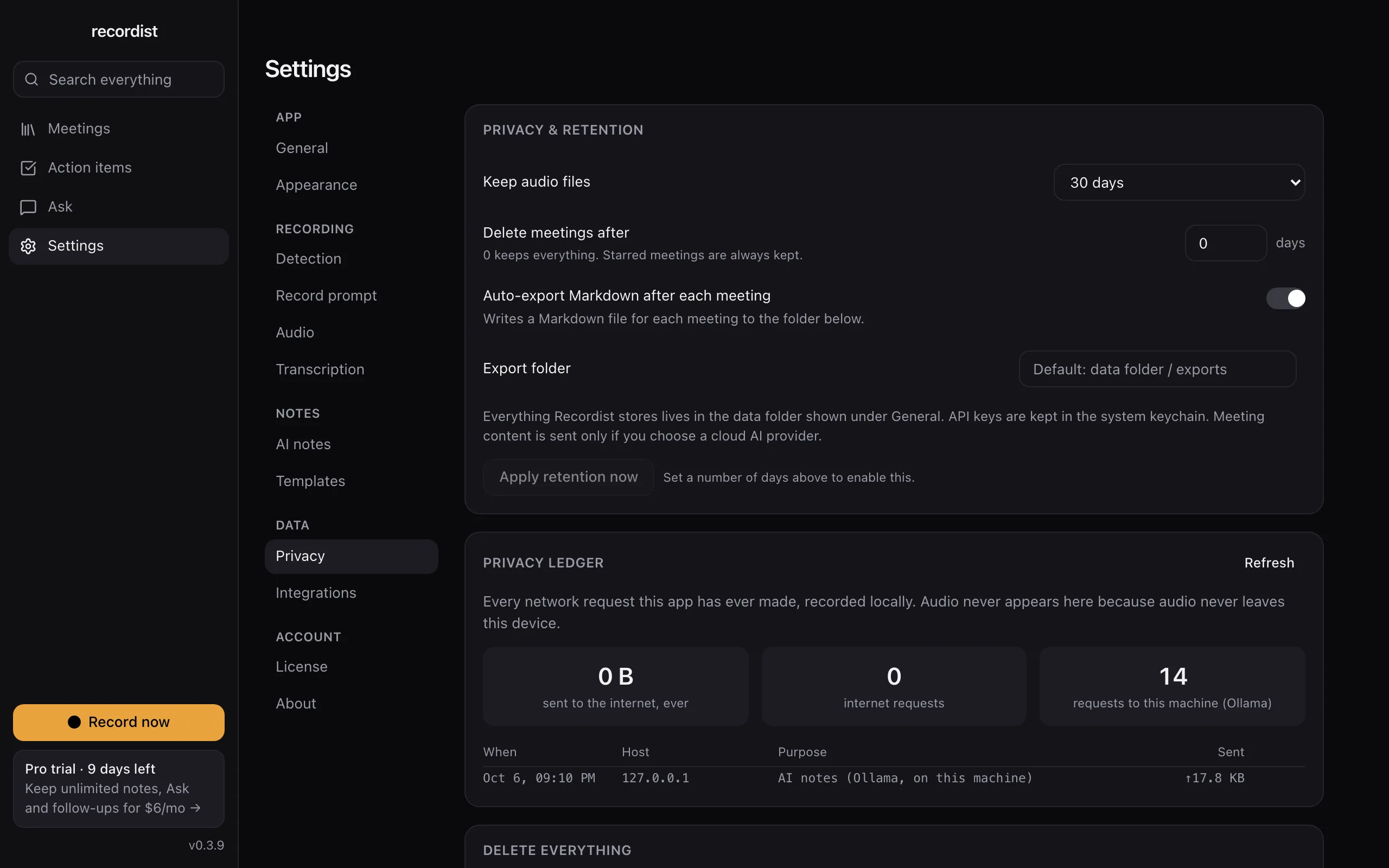
Task: Open the Keep audio files dropdown
Action: point(1180,183)
